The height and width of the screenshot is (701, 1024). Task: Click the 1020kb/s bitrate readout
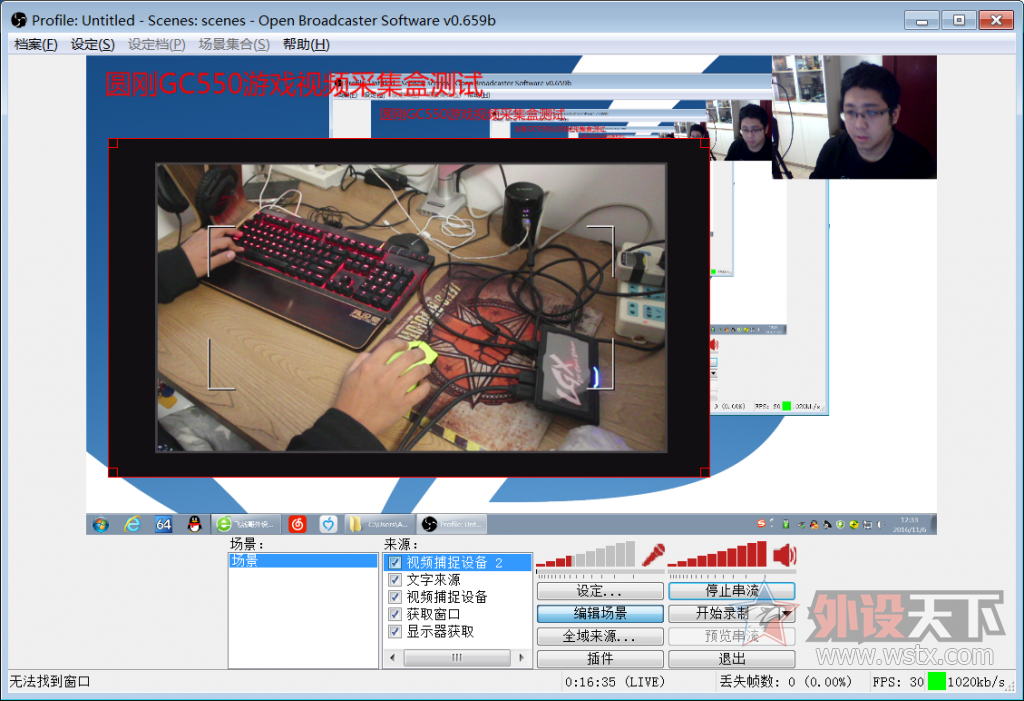pos(976,682)
